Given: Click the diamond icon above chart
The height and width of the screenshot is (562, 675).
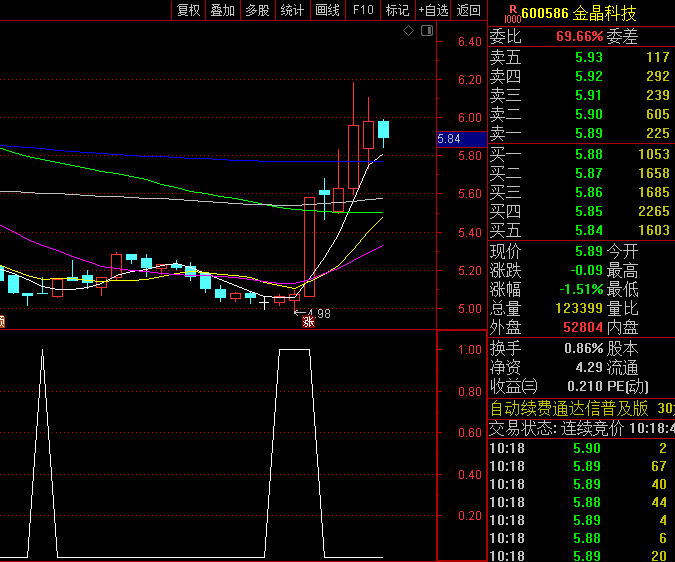Looking at the screenshot, I should (x=408, y=31).
